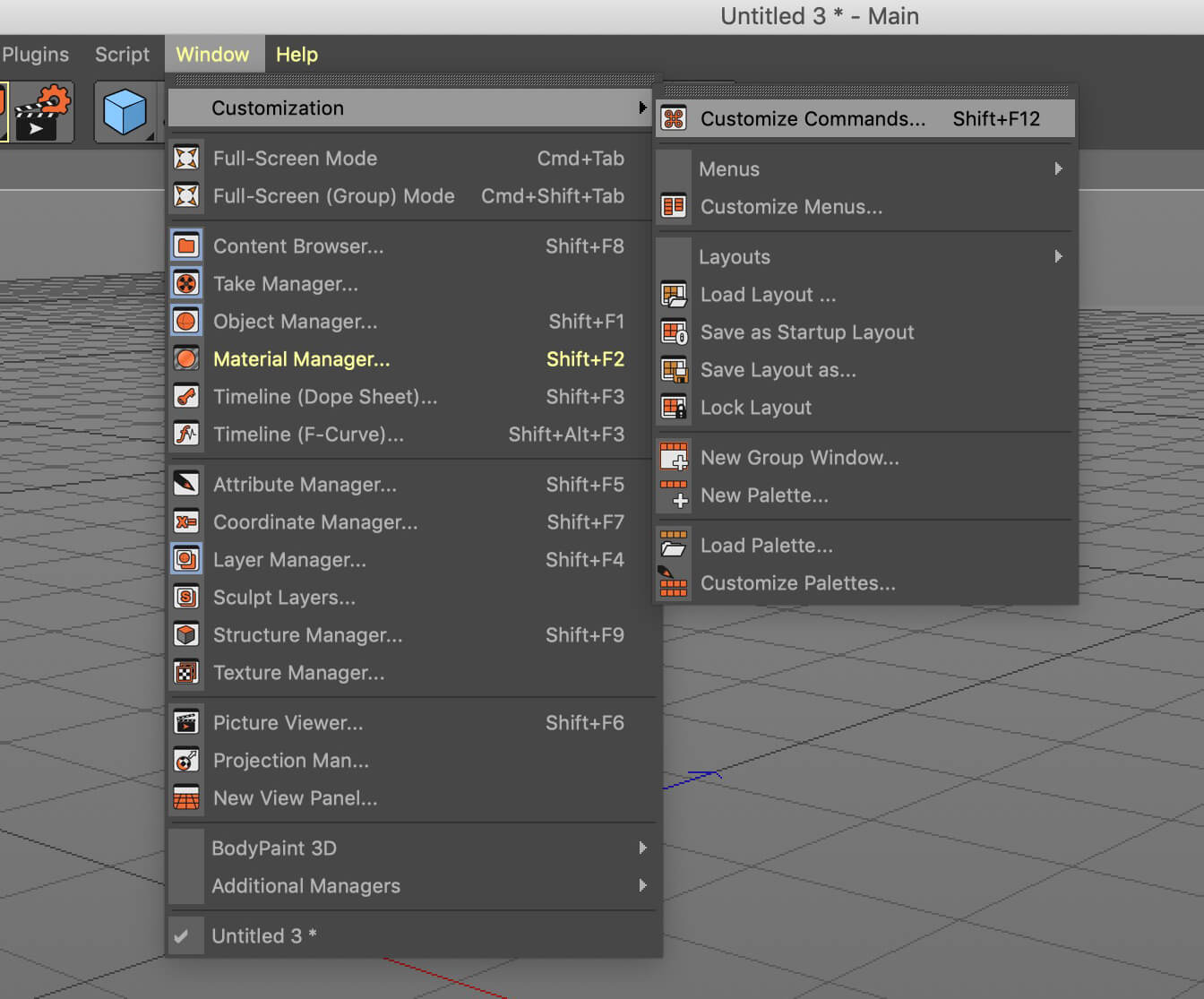Image resolution: width=1204 pixels, height=999 pixels.
Task: Select New Group Window... label
Action: tap(799, 458)
